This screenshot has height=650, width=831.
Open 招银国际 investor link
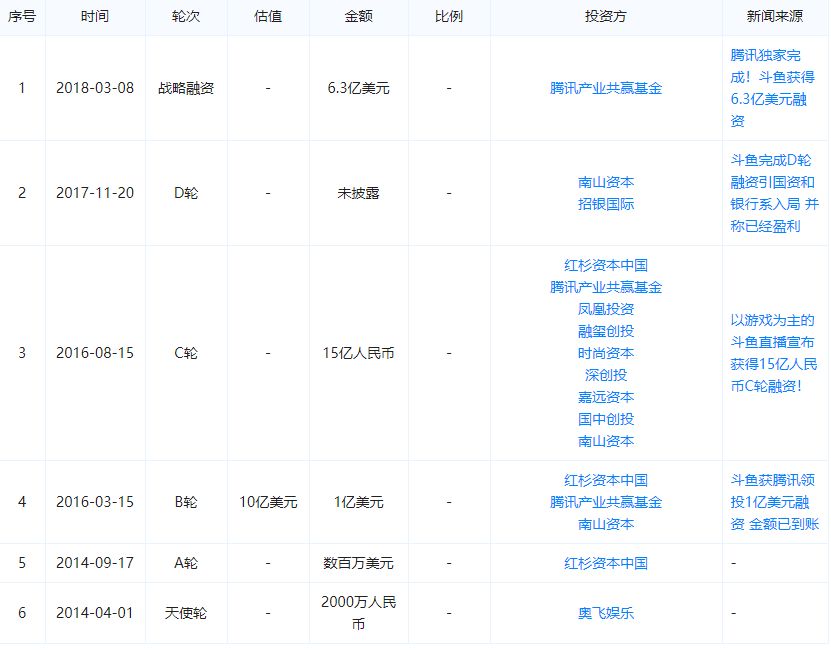606,204
